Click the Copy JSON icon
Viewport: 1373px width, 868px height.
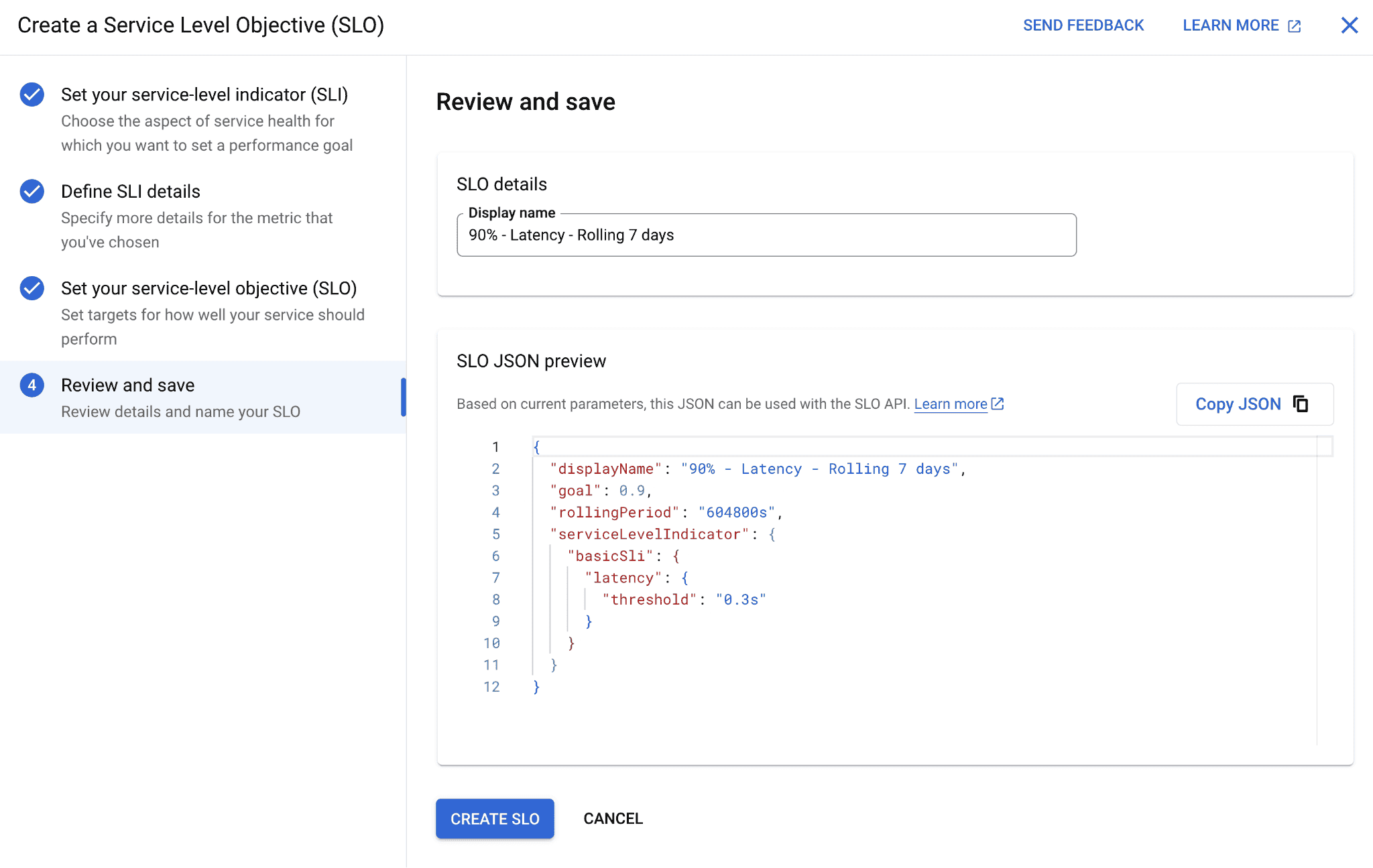[1301, 404]
